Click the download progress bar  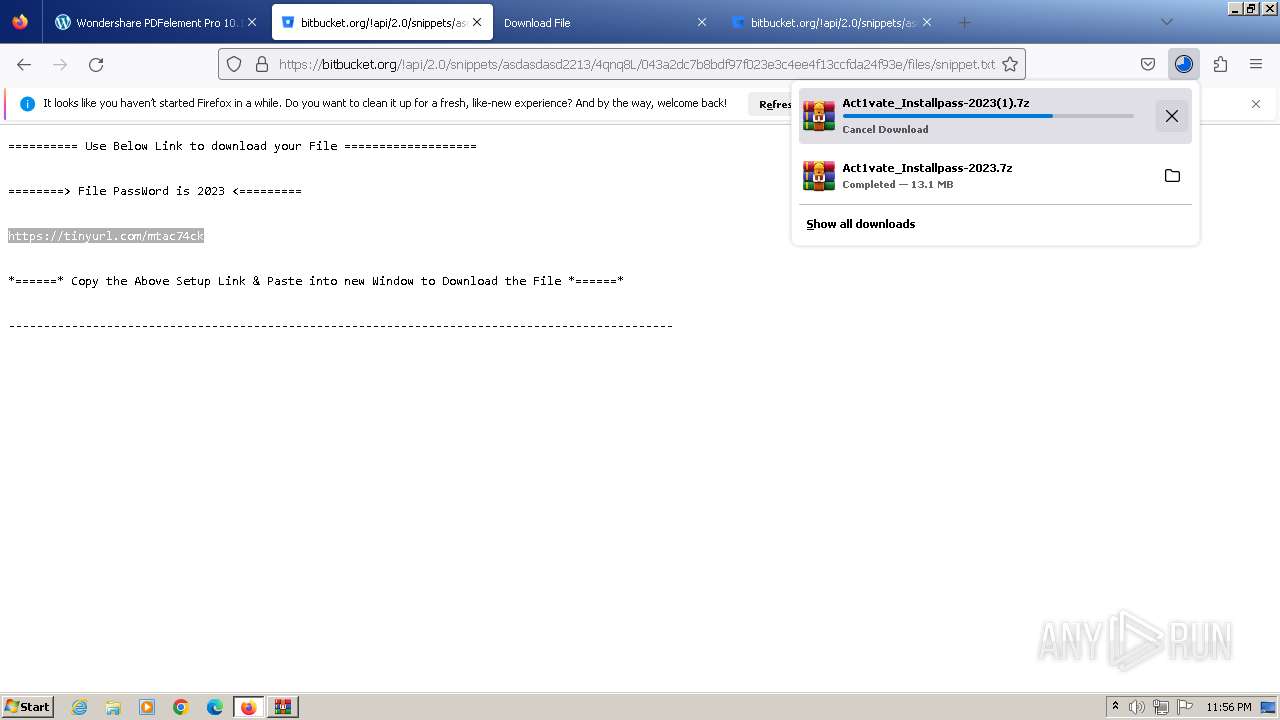988,116
